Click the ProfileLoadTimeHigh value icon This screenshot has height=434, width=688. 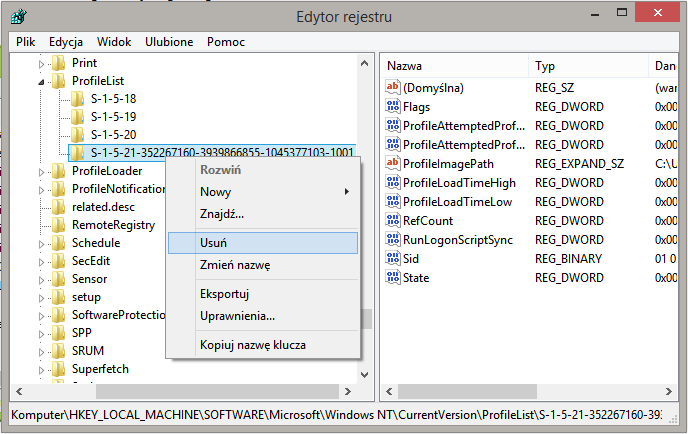pyautogui.click(x=393, y=182)
